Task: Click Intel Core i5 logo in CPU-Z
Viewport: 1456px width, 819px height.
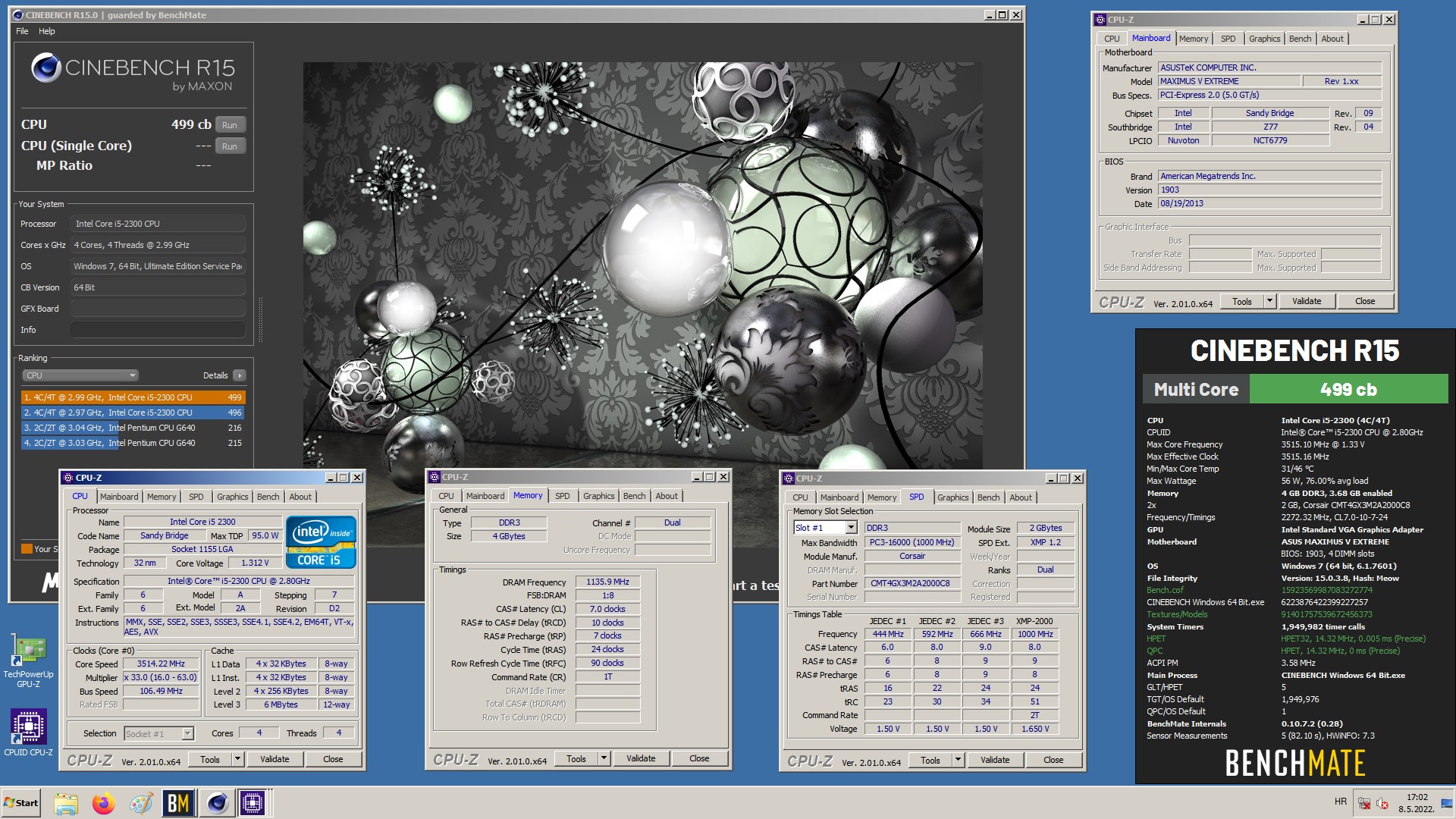Action: pos(321,542)
